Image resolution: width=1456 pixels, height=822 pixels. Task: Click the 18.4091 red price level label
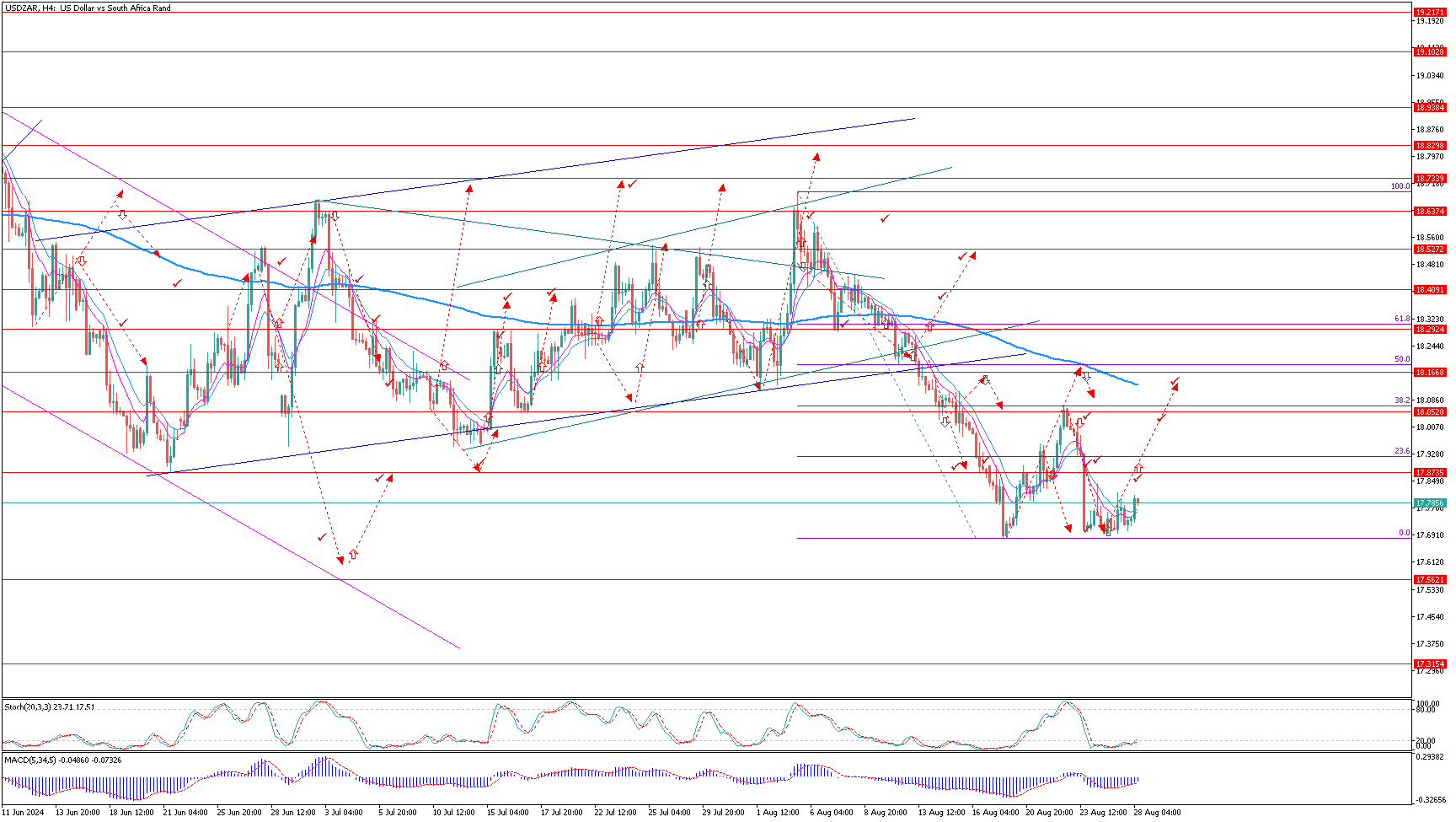click(x=1430, y=290)
